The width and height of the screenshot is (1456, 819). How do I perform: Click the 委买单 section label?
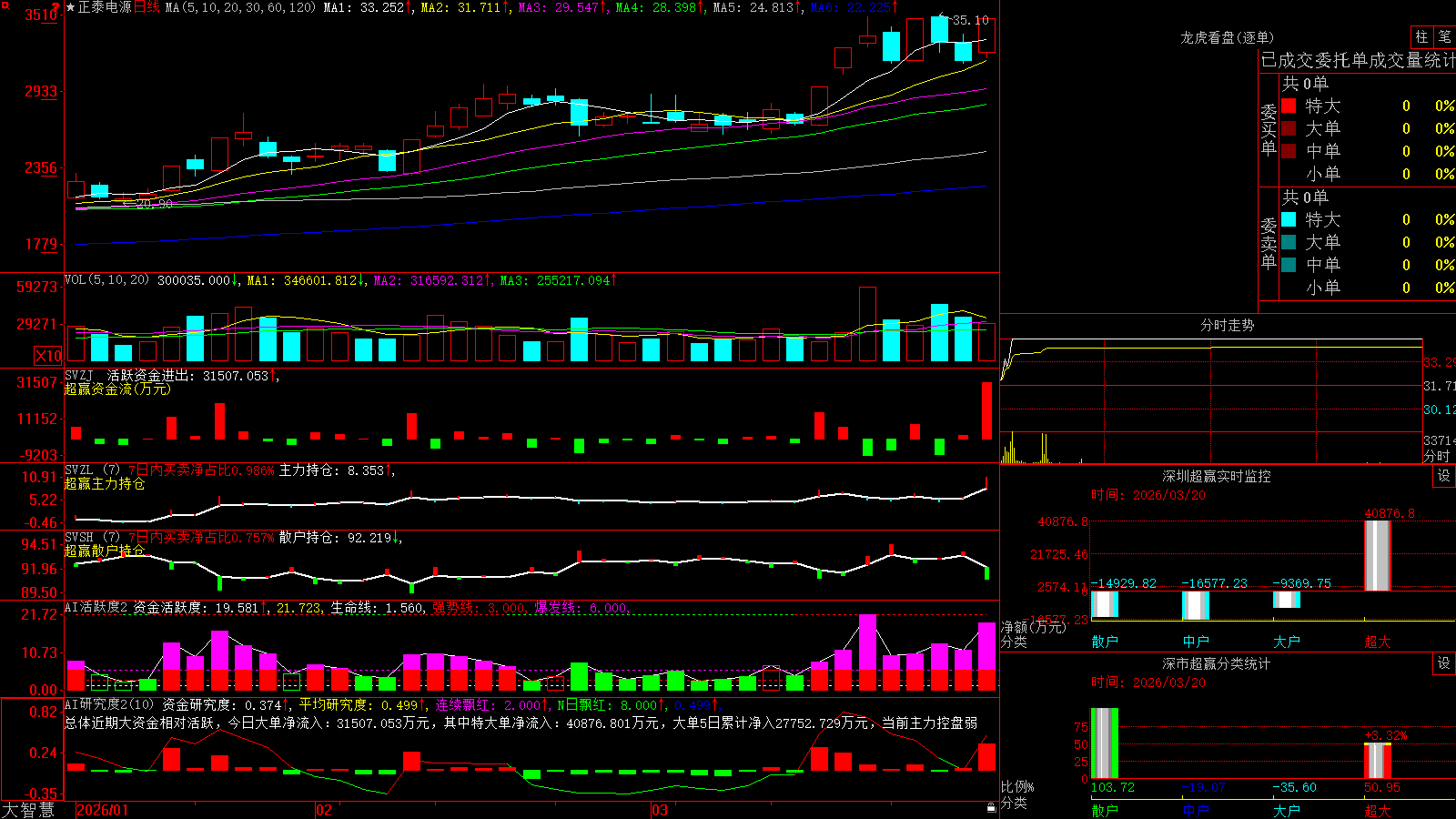pyautogui.click(x=1269, y=129)
